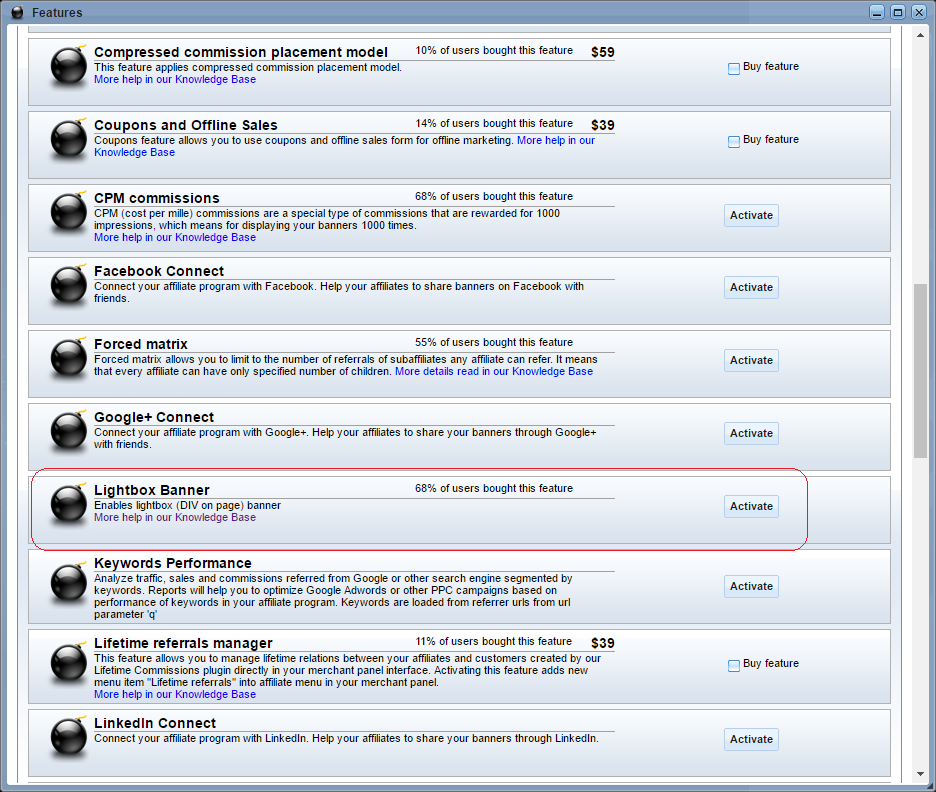Click the Facebook Connect bomb icon

(69, 285)
